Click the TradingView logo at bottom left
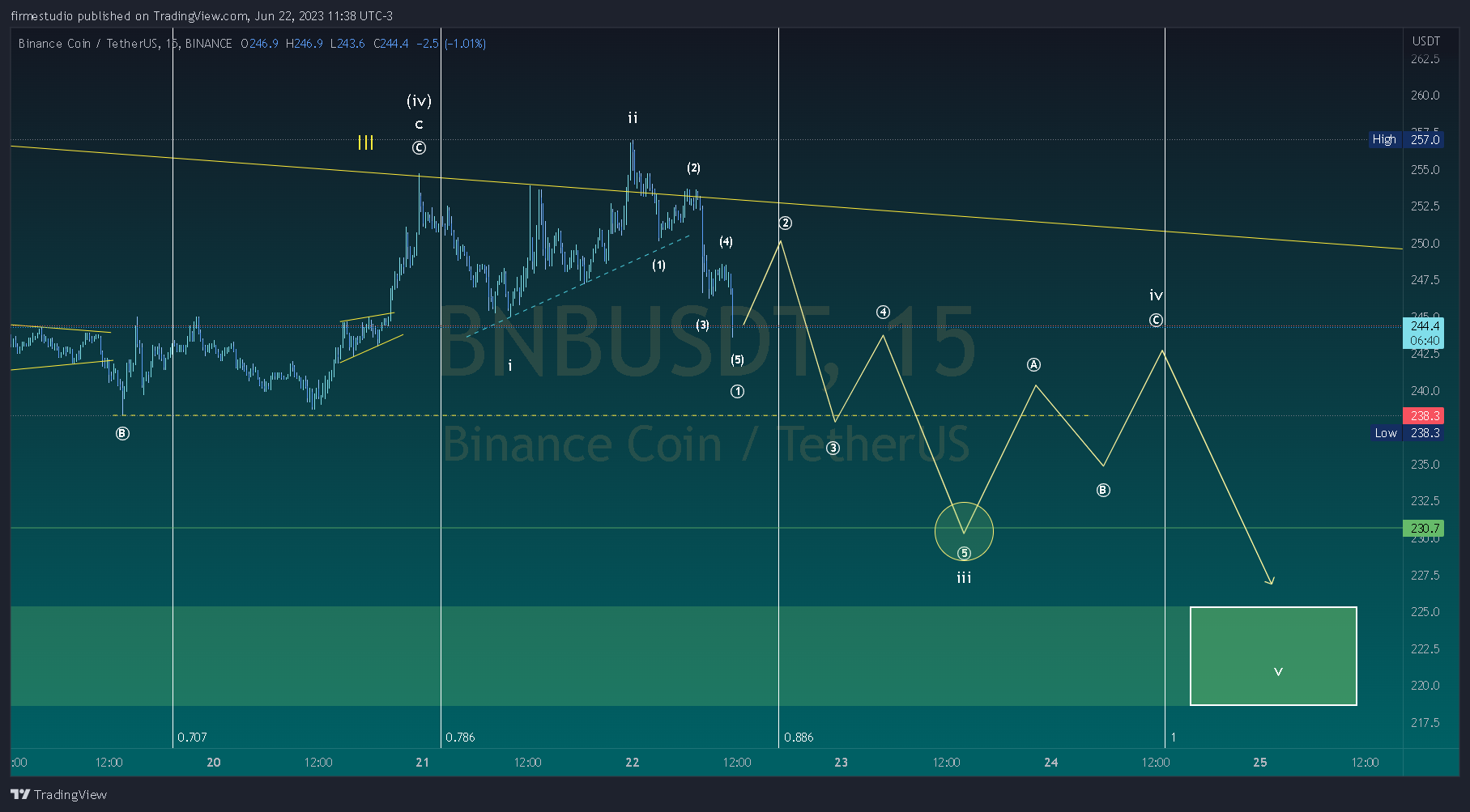 58,794
